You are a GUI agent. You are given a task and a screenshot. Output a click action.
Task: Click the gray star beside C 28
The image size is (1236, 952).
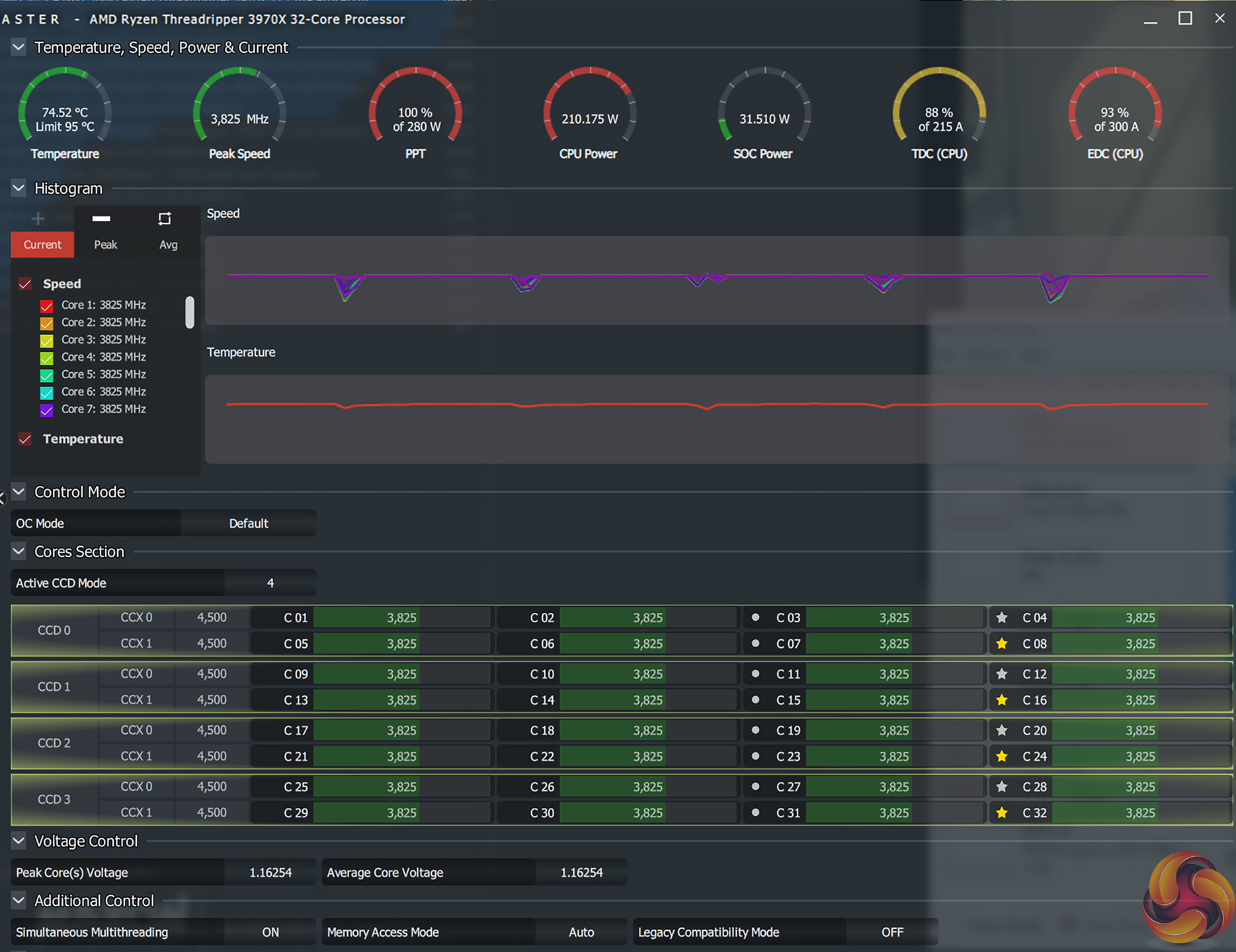coord(1002,787)
